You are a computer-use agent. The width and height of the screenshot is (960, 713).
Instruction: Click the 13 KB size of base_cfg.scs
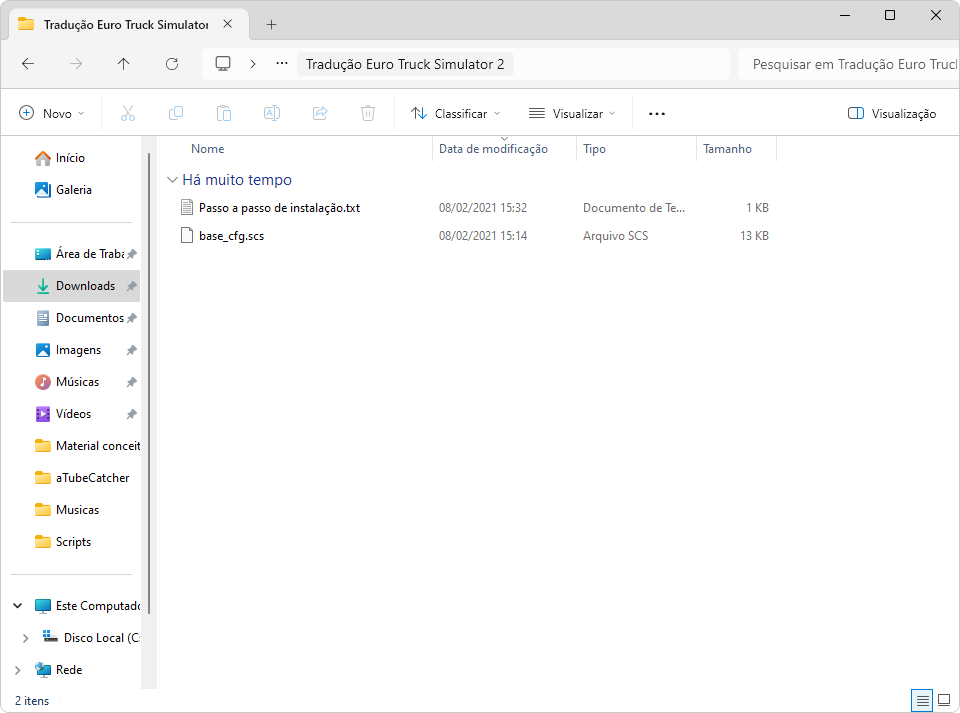click(754, 236)
